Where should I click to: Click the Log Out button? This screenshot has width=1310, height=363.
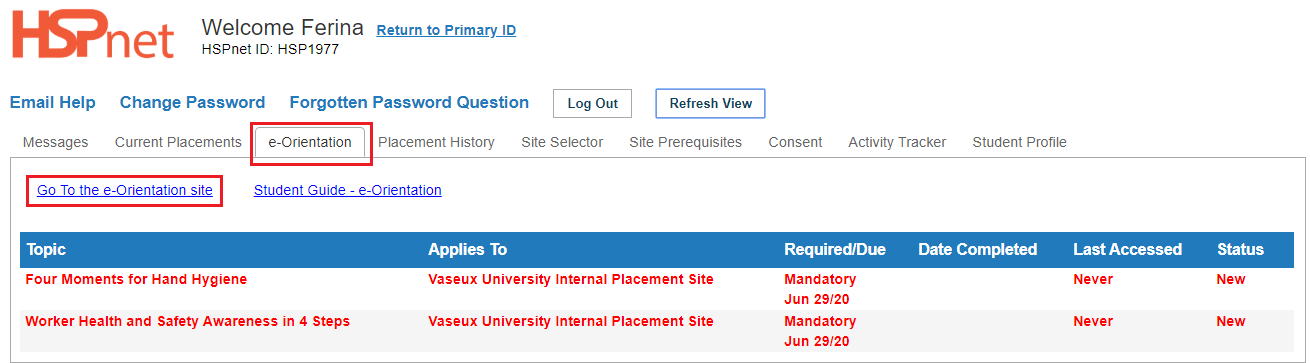click(593, 103)
